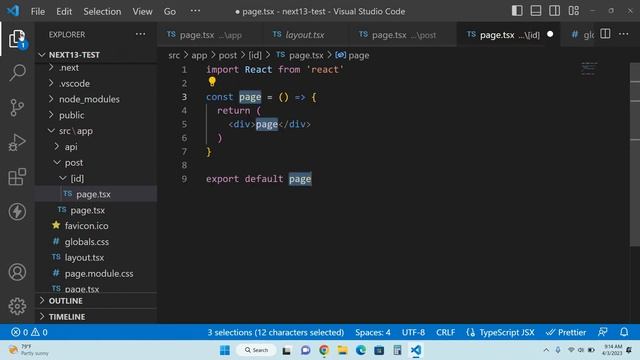Viewport: 640px width, 360px height.
Task: Open the View menu
Action: pyautogui.click(x=142, y=11)
